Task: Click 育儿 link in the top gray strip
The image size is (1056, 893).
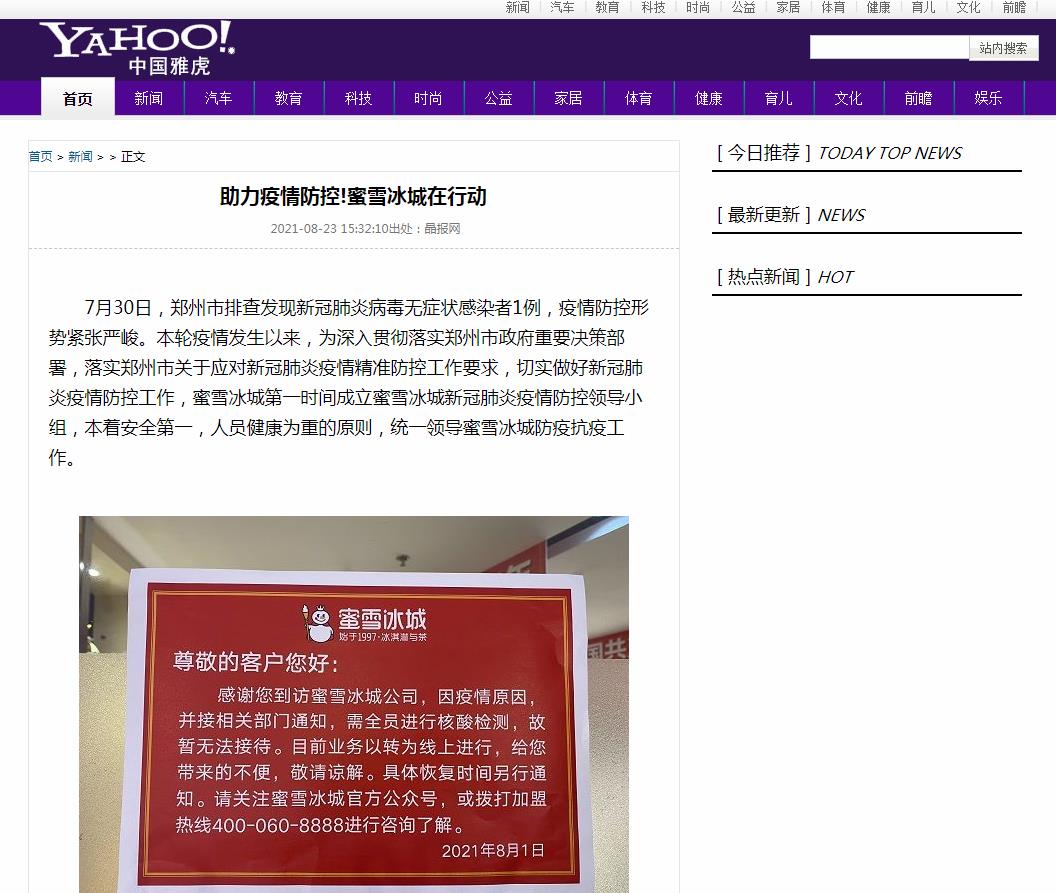Action: pos(923,7)
